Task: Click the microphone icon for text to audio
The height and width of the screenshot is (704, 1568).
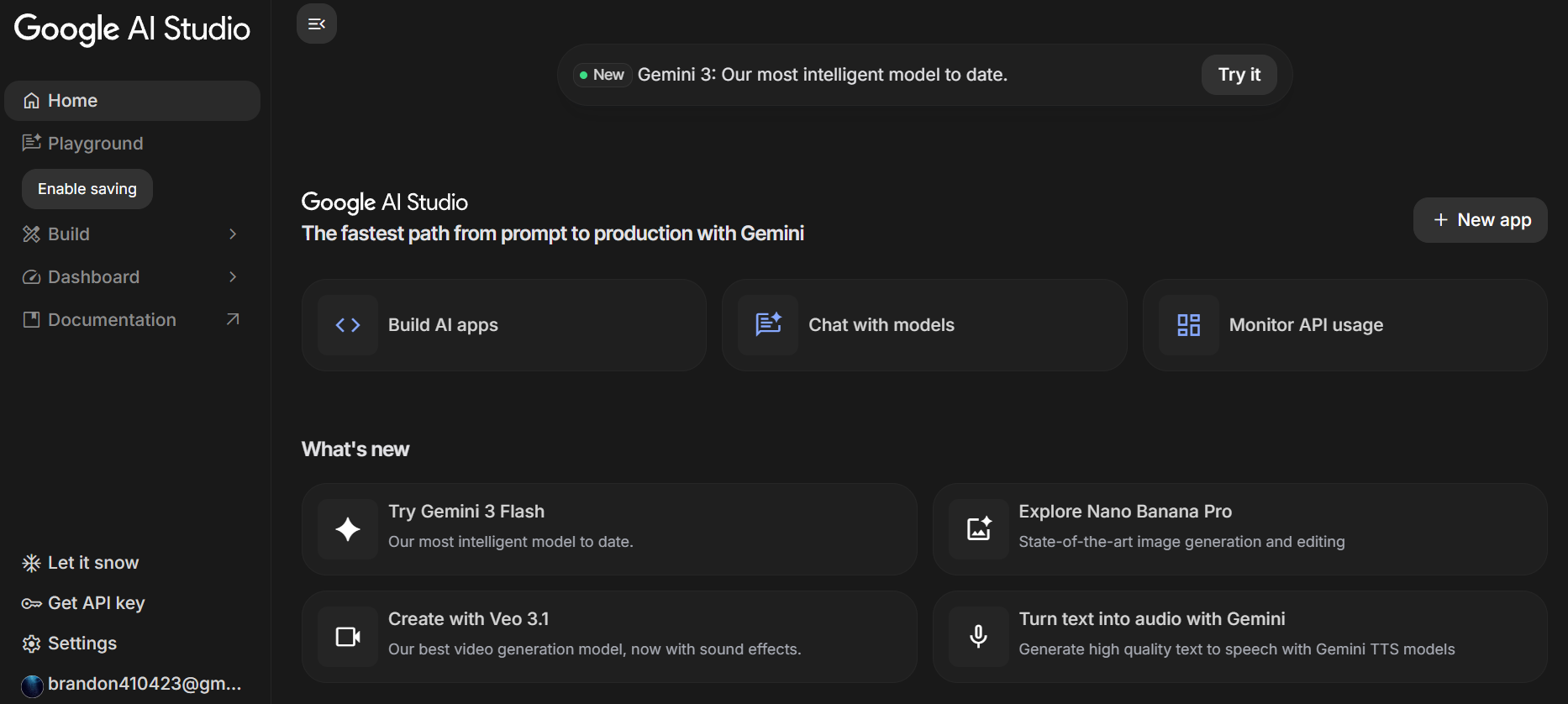Action: coord(978,637)
